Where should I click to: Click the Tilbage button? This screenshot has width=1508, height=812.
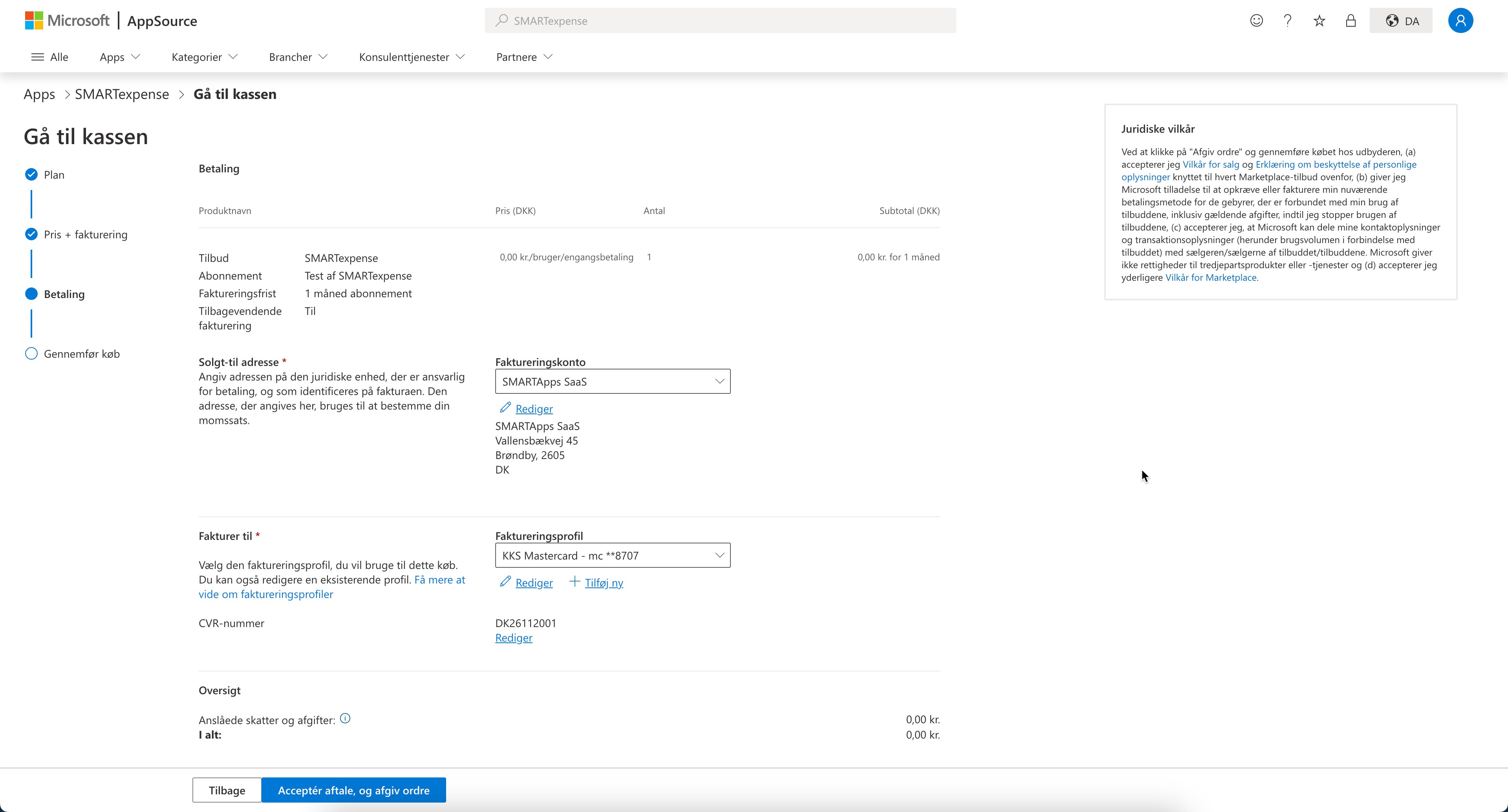227,790
